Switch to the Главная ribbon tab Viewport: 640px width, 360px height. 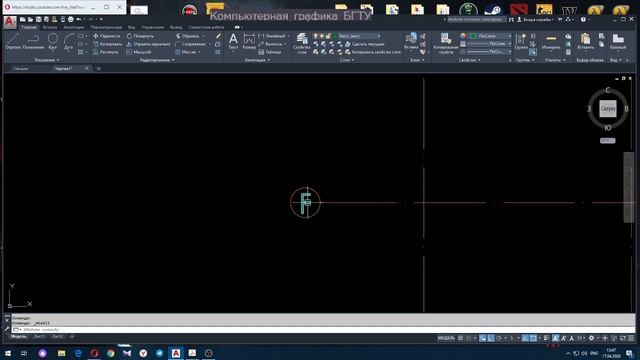[29, 27]
